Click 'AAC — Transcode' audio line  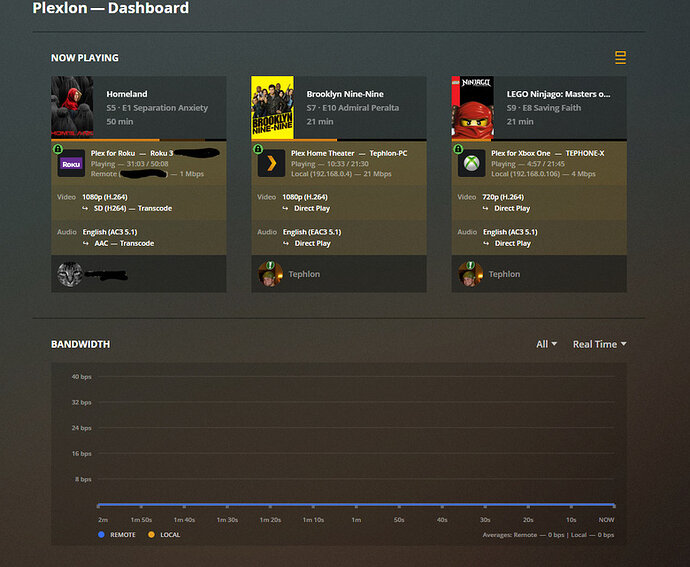coord(124,243)
